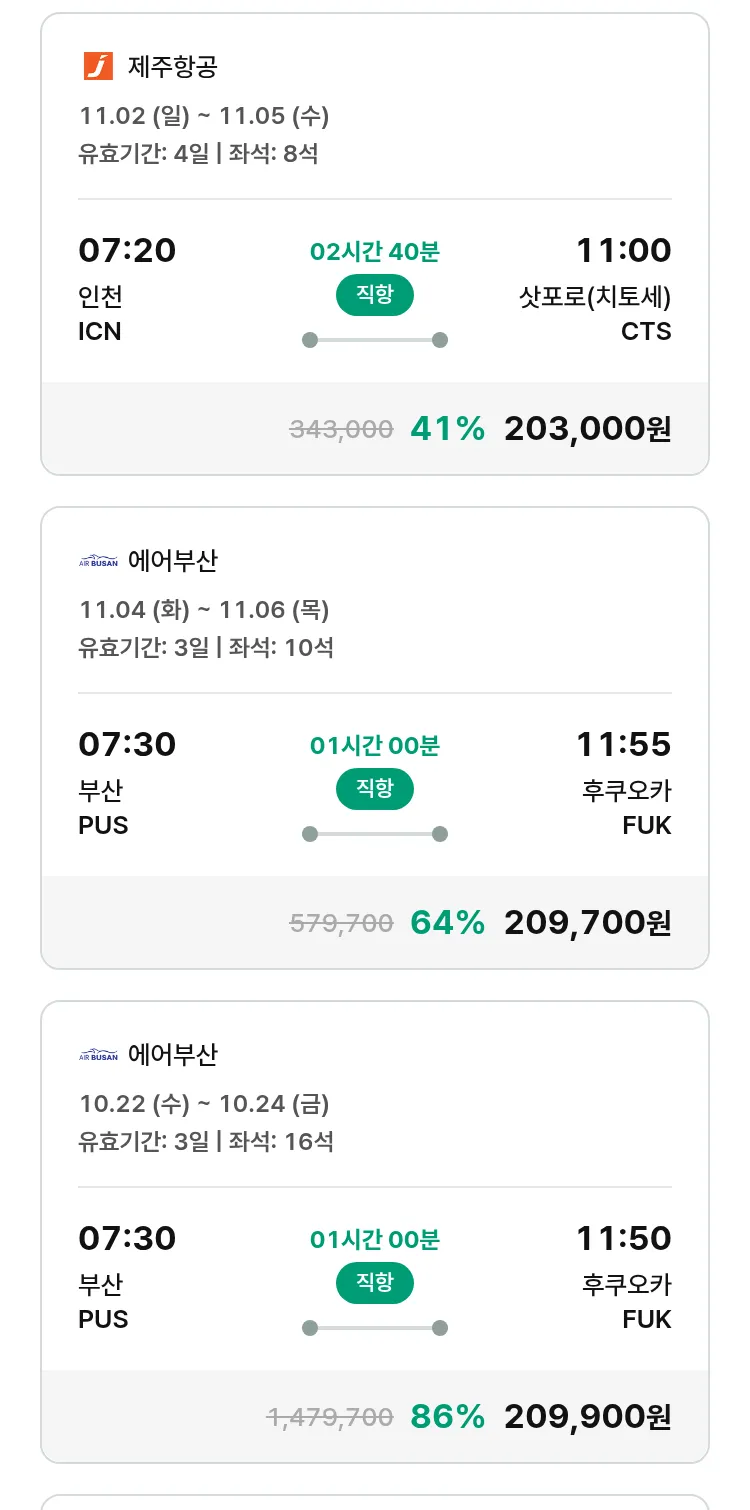Select the 209,900원 Air Busan fare
This screenshot has width=750, height=1510.
pyautogui.click(x=587, y=1417)
